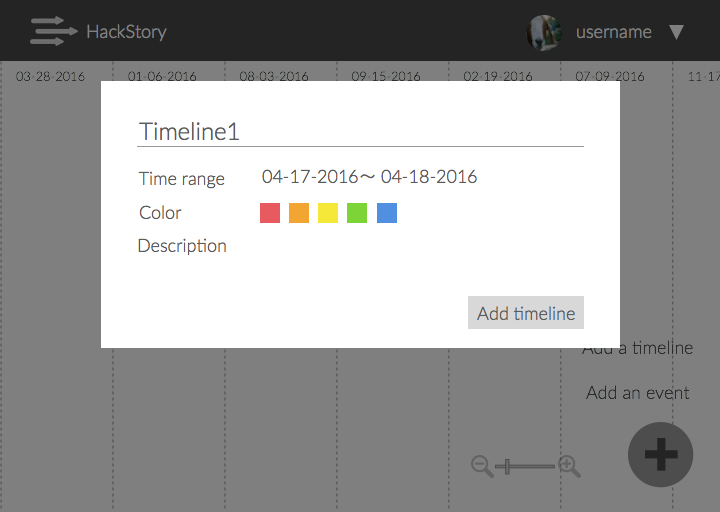Viewport: 720px width, 512px height.
Task: Pick the yellow color swatch
Action: point(328,213)
